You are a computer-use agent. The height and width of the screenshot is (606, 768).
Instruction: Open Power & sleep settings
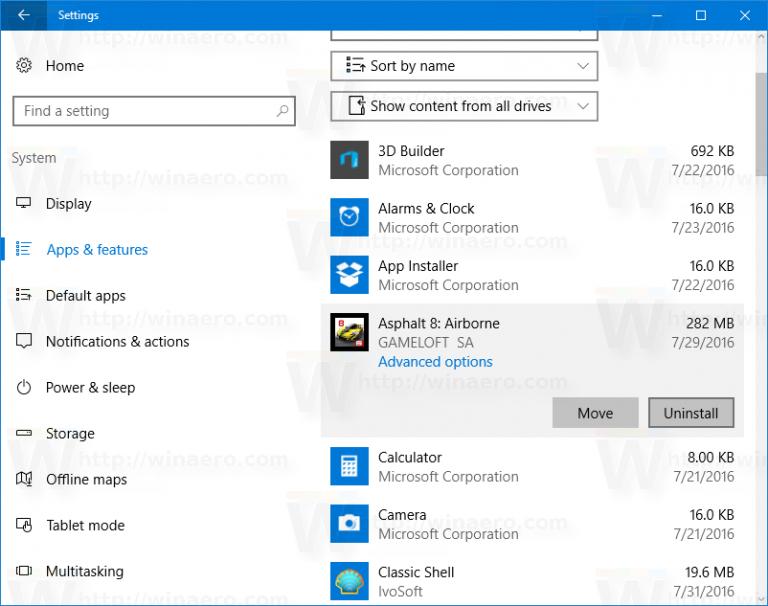[91, 388]
